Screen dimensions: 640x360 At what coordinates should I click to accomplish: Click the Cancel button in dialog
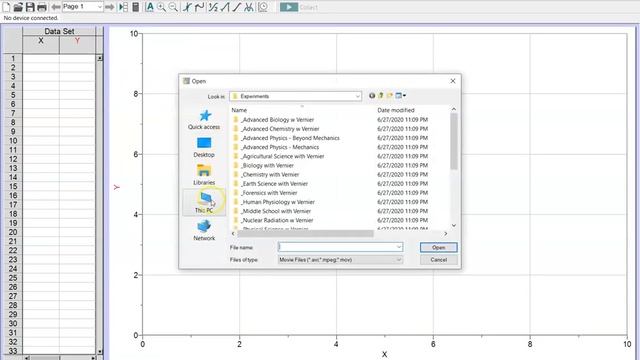[439, 260]
